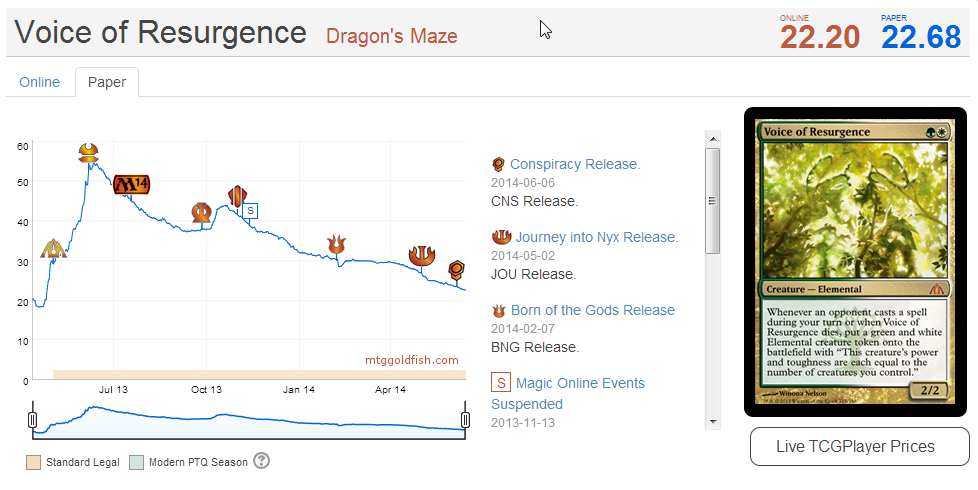Screen dimensions: 978x490
Task: Open the Dragon's Maze set link
Action: (391, 37)
